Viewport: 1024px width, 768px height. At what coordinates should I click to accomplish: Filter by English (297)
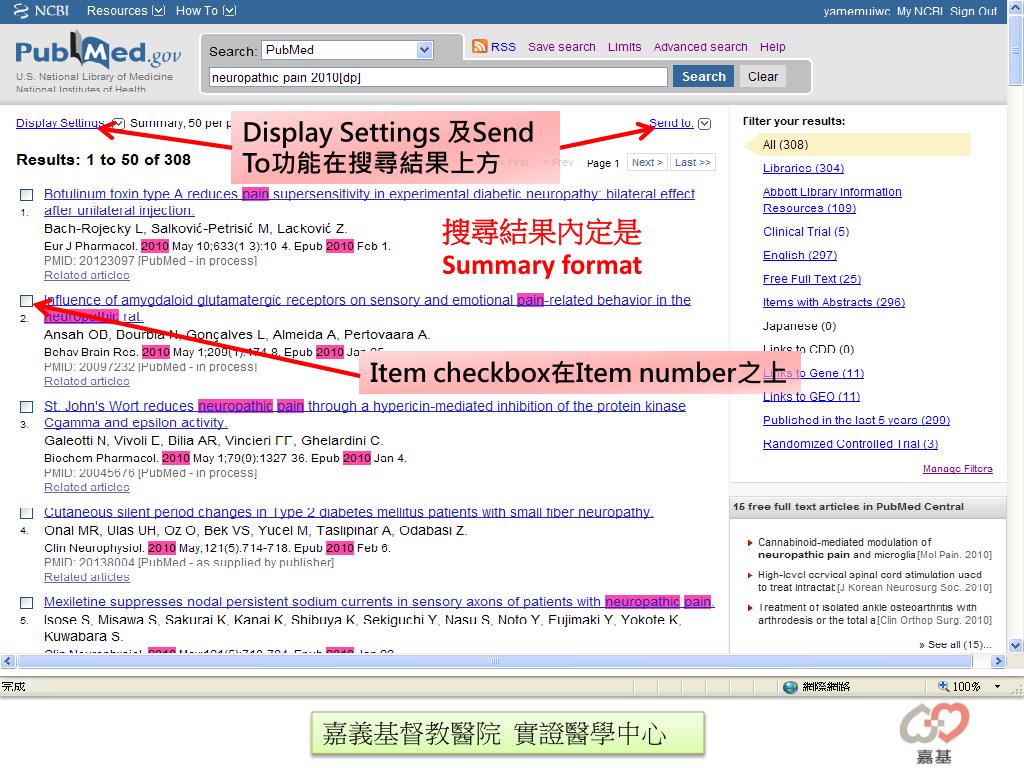click(800, 255)
